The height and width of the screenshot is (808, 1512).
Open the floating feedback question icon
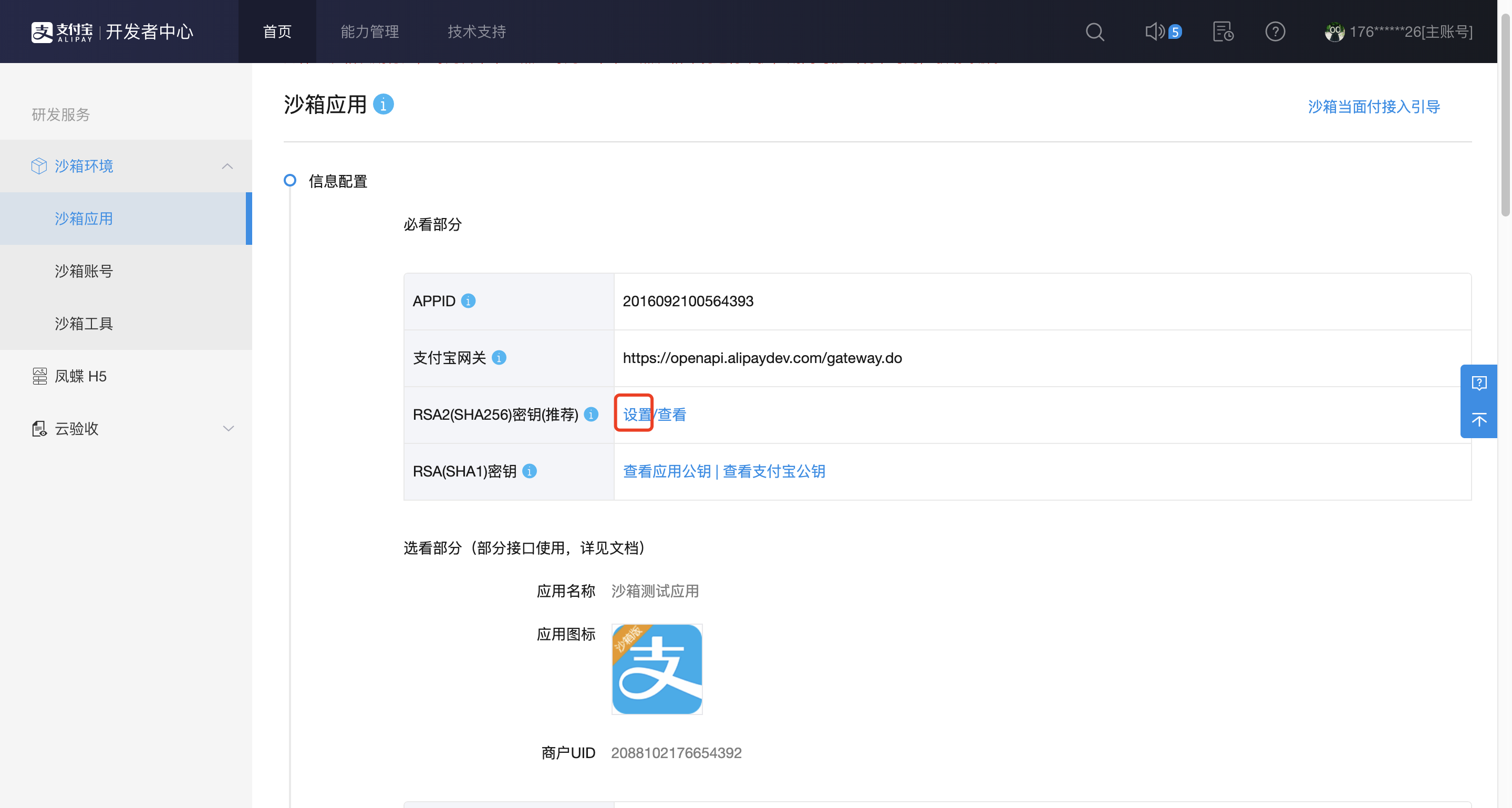[x=1478, y=383]
